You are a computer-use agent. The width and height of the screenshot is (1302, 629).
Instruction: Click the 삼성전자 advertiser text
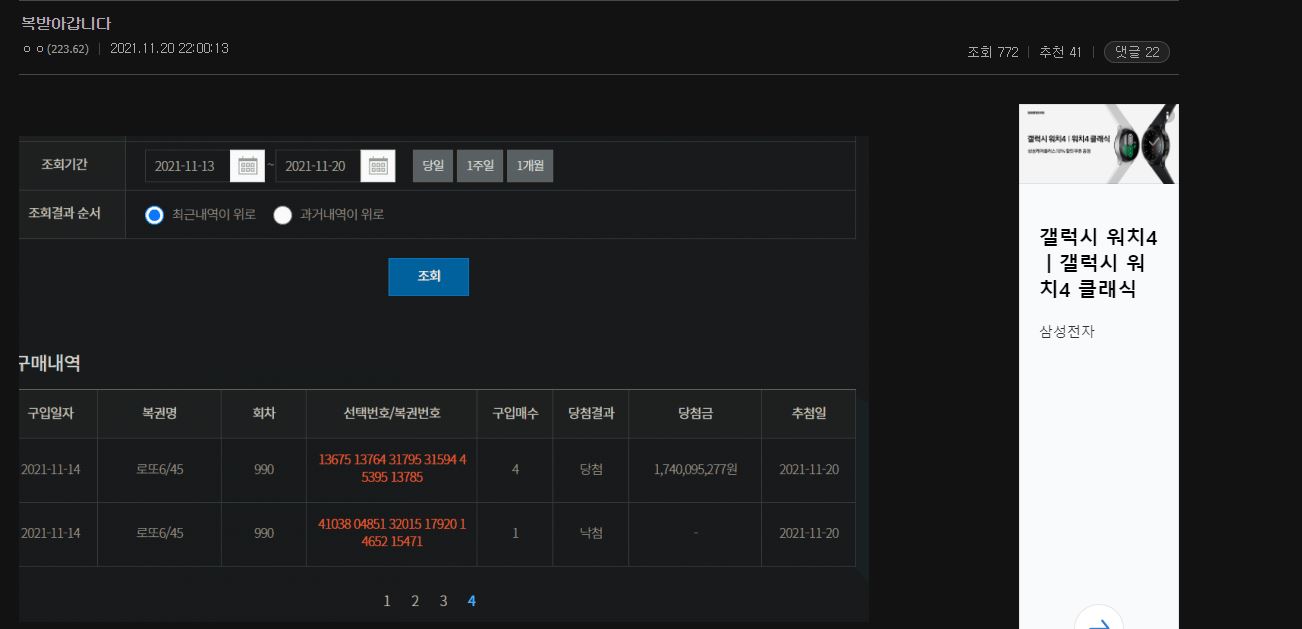pos(1067,331)
